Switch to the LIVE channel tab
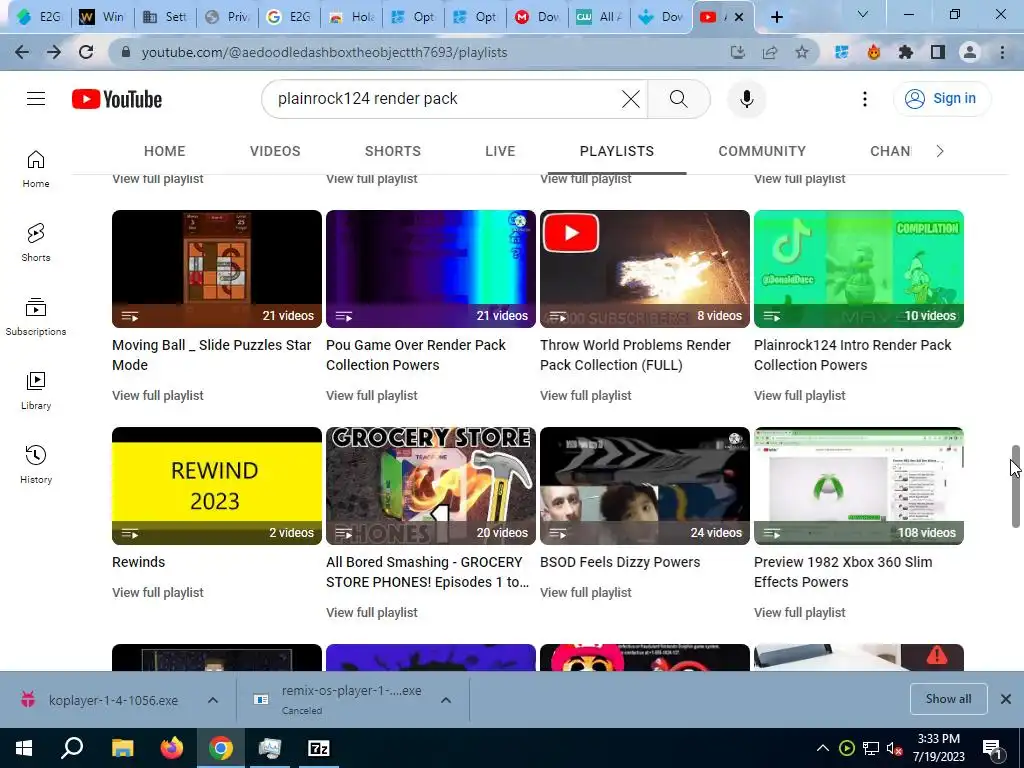 (x=500, y=151)
